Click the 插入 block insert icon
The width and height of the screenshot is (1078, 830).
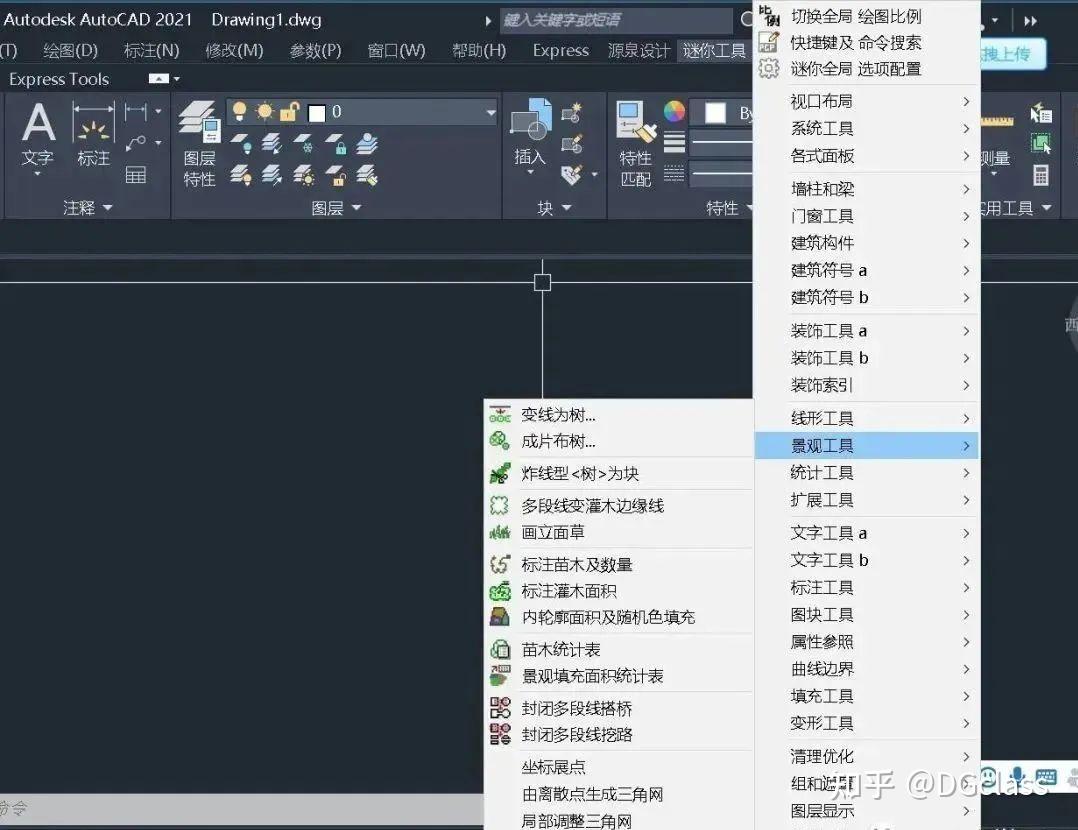click(x=530, y=134)
